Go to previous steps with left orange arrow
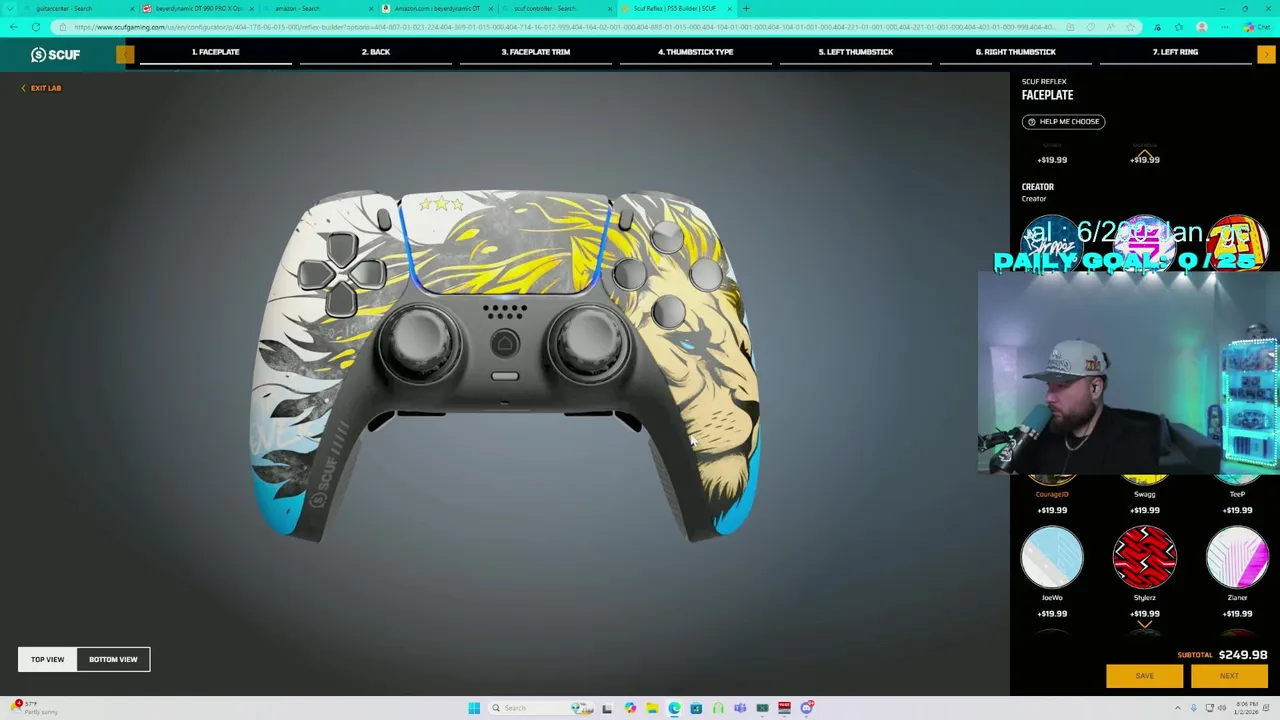1280x720 pixels. pos(125,54)
